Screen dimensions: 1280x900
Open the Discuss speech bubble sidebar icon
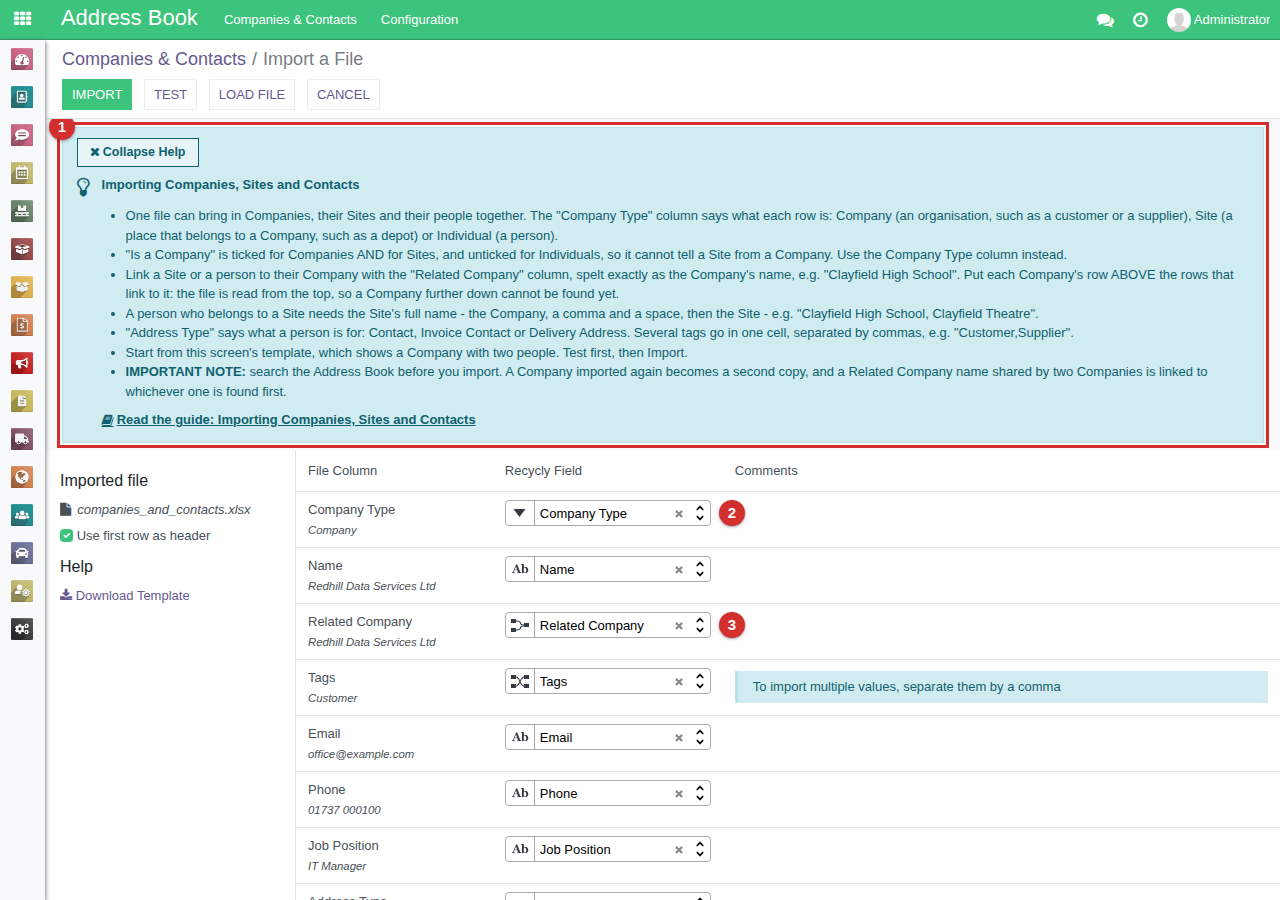[22, 135]
